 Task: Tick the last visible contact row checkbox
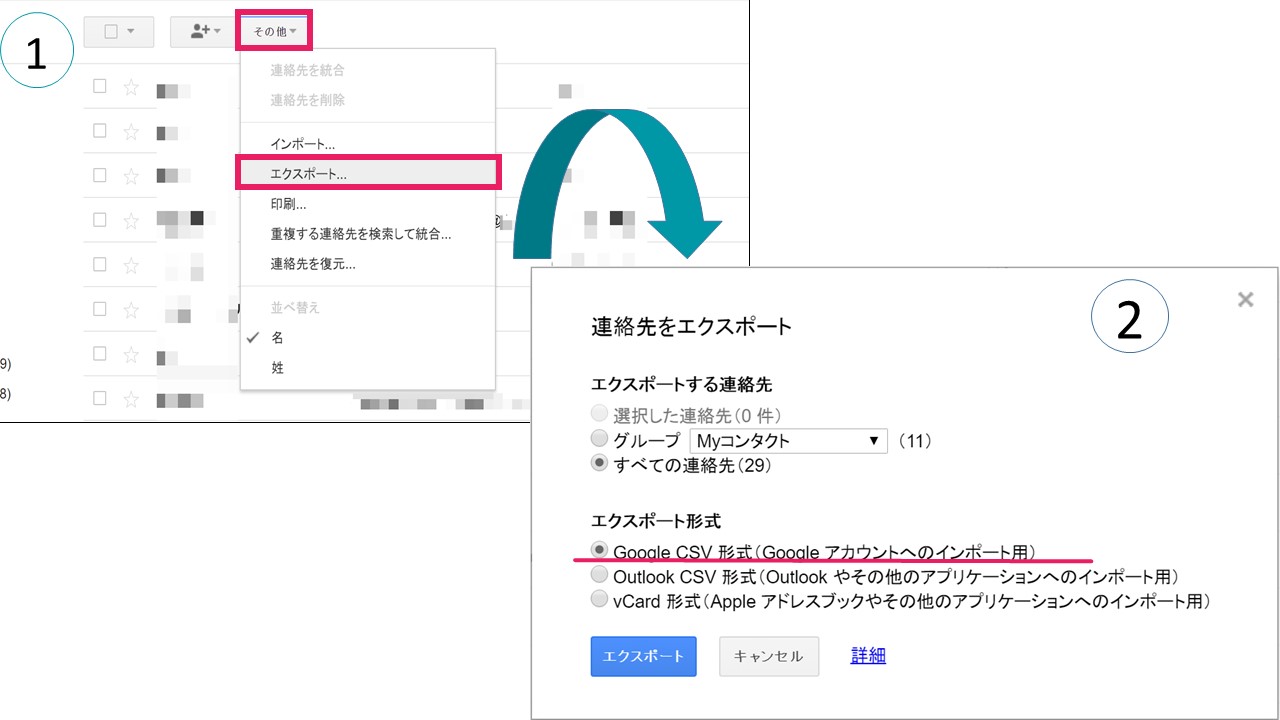(99, 398)
